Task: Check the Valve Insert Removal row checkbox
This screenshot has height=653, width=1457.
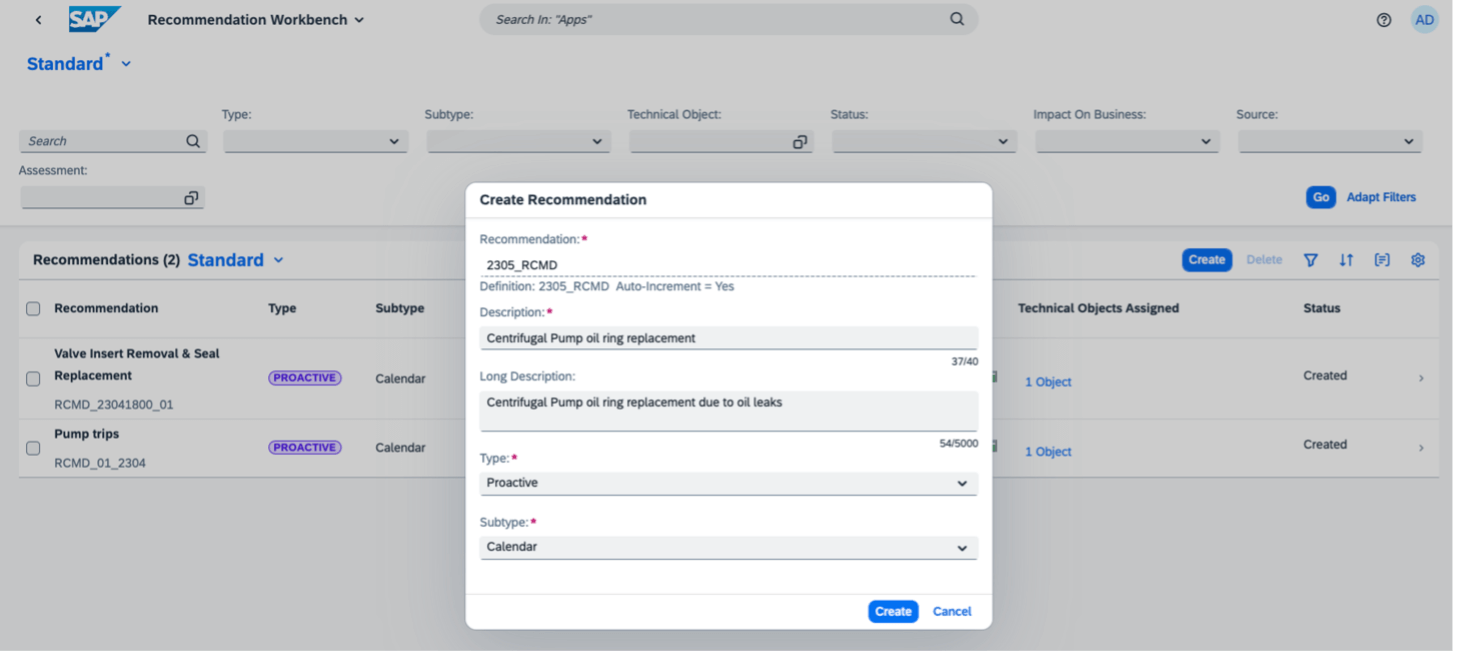Action: pyautogui.click(x=32, y=378)
